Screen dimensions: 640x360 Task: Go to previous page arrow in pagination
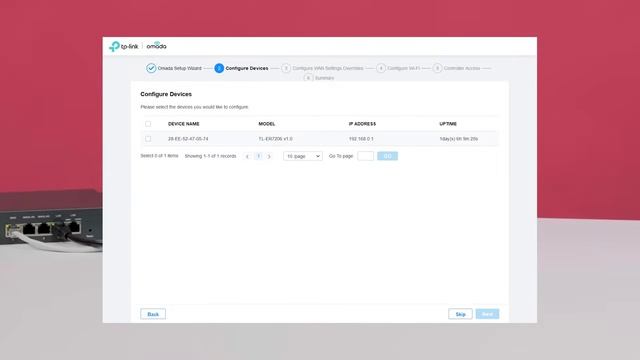pos(247,156)
